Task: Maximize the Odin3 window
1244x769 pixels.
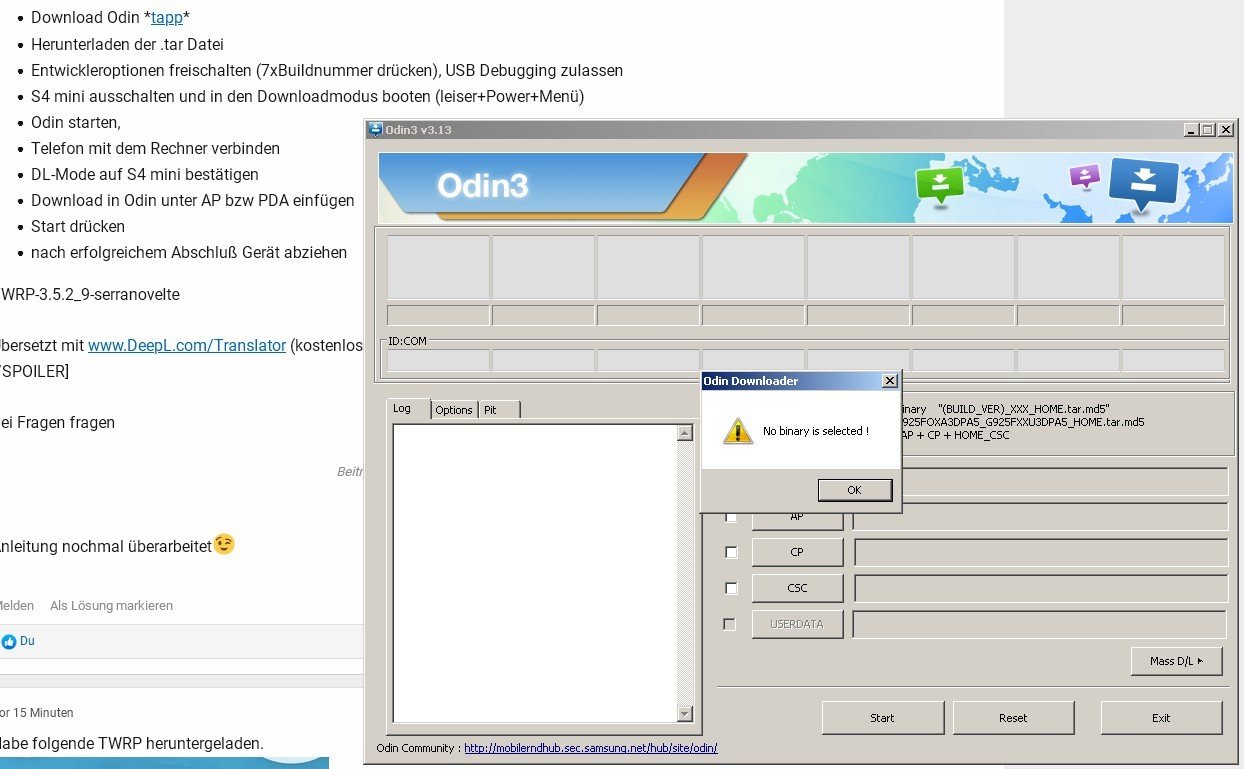Action: [x=1207, y=130]
